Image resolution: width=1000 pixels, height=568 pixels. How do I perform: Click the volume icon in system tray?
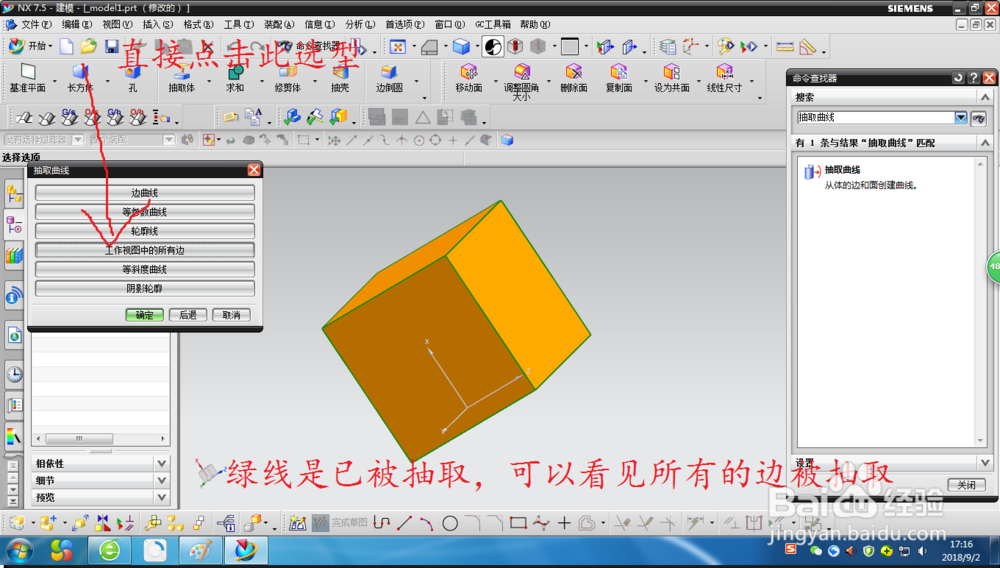922,551
